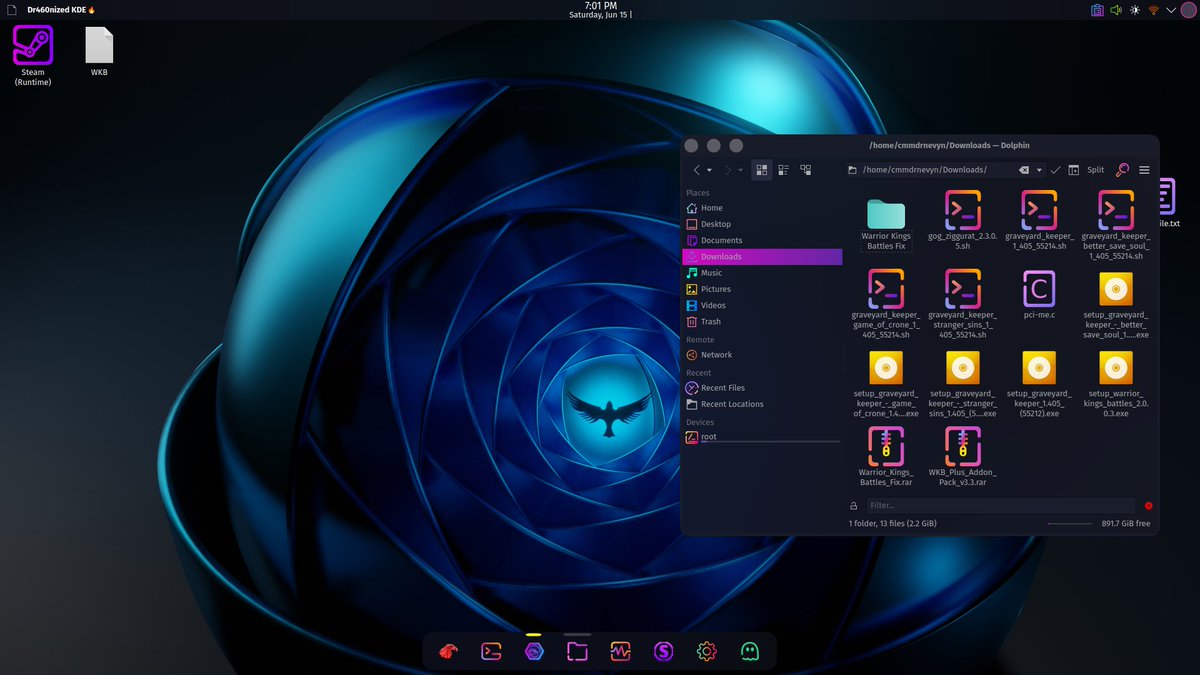Expand the hidden system tray icons
The height and width of the screenshot is (675, 1200).
pyautogui.click(x=1172, y=10)
